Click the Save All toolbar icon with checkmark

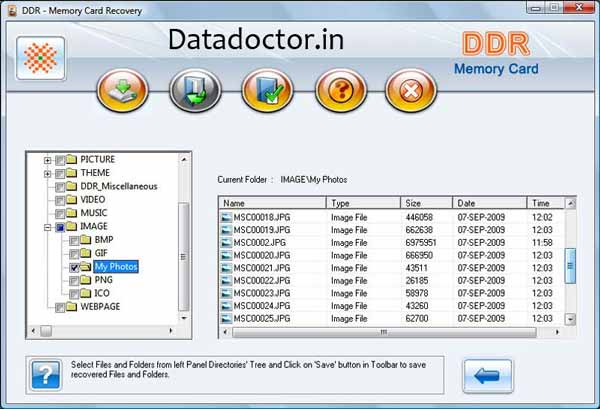(267, 90)
